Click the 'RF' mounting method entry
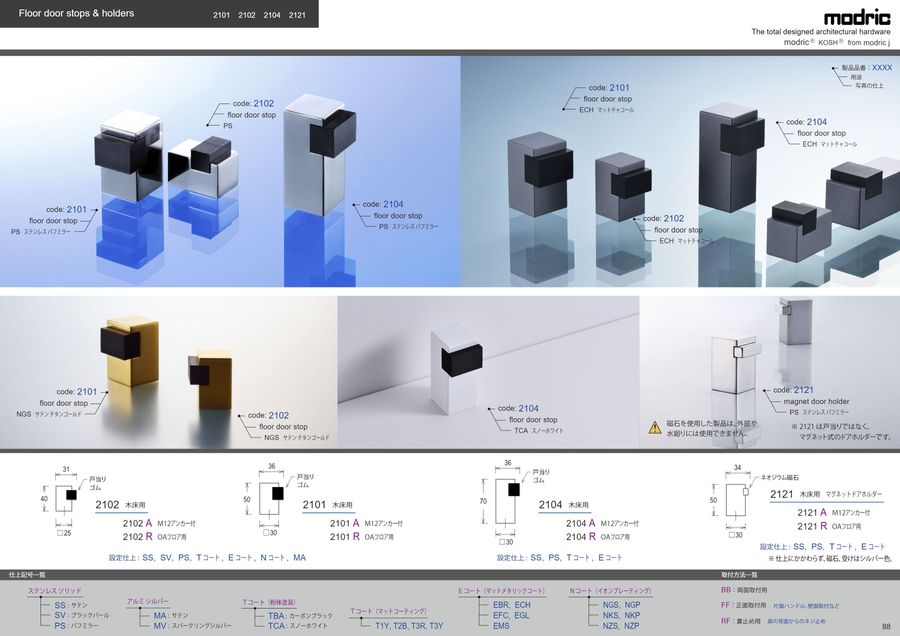The image size is (900, 636). point(773,621)
